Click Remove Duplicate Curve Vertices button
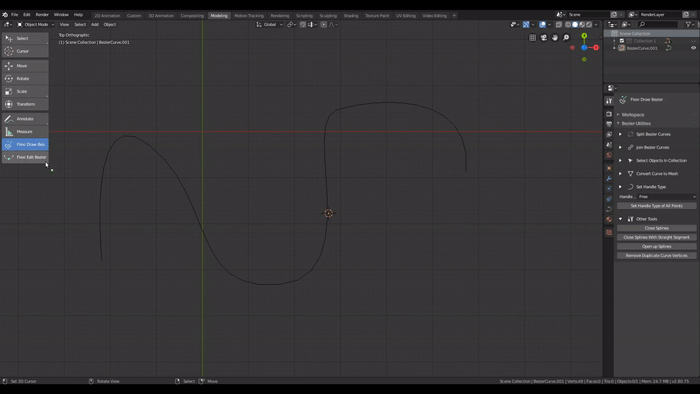 pyautogui.click(x=656, y=256)
